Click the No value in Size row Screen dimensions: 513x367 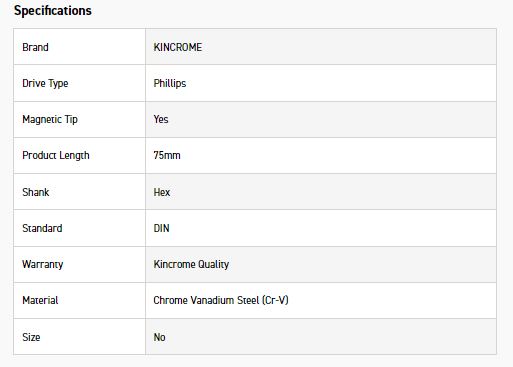(x=159, y=337)
